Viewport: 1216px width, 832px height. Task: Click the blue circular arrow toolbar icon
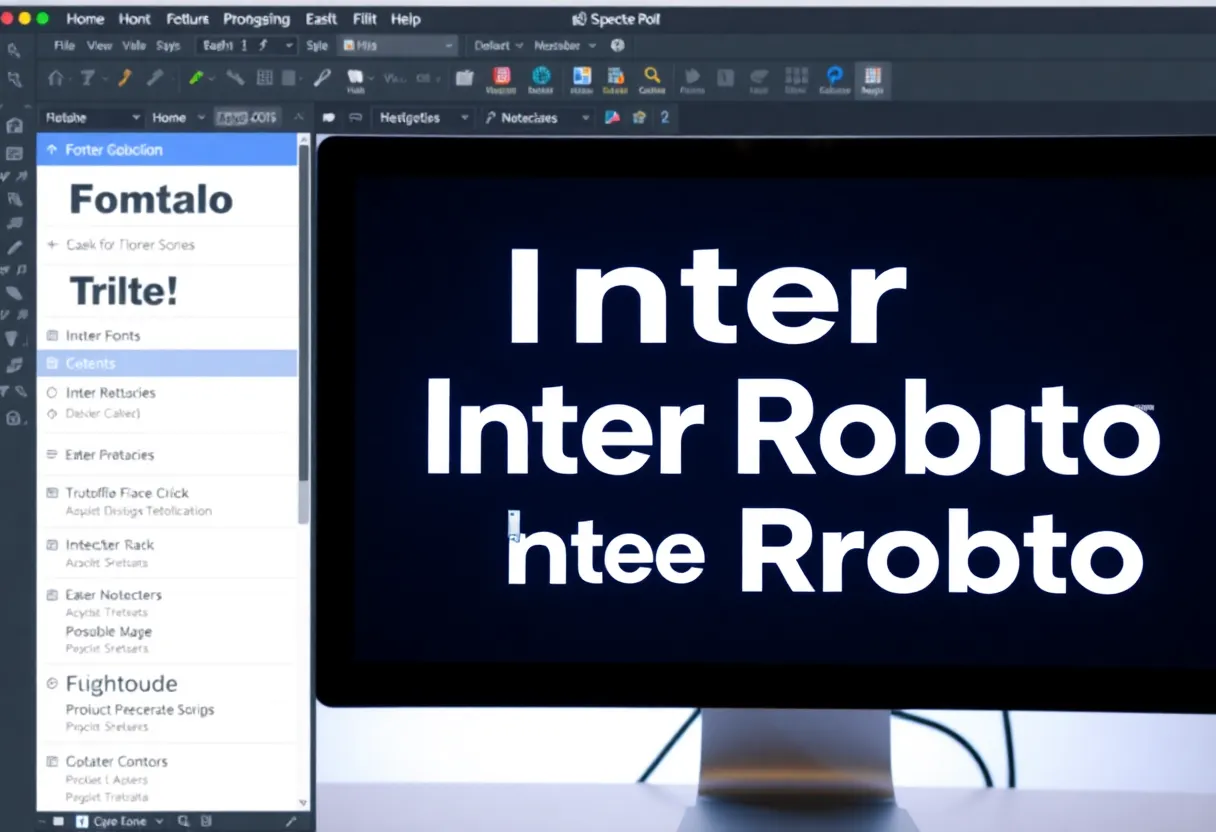834,76
